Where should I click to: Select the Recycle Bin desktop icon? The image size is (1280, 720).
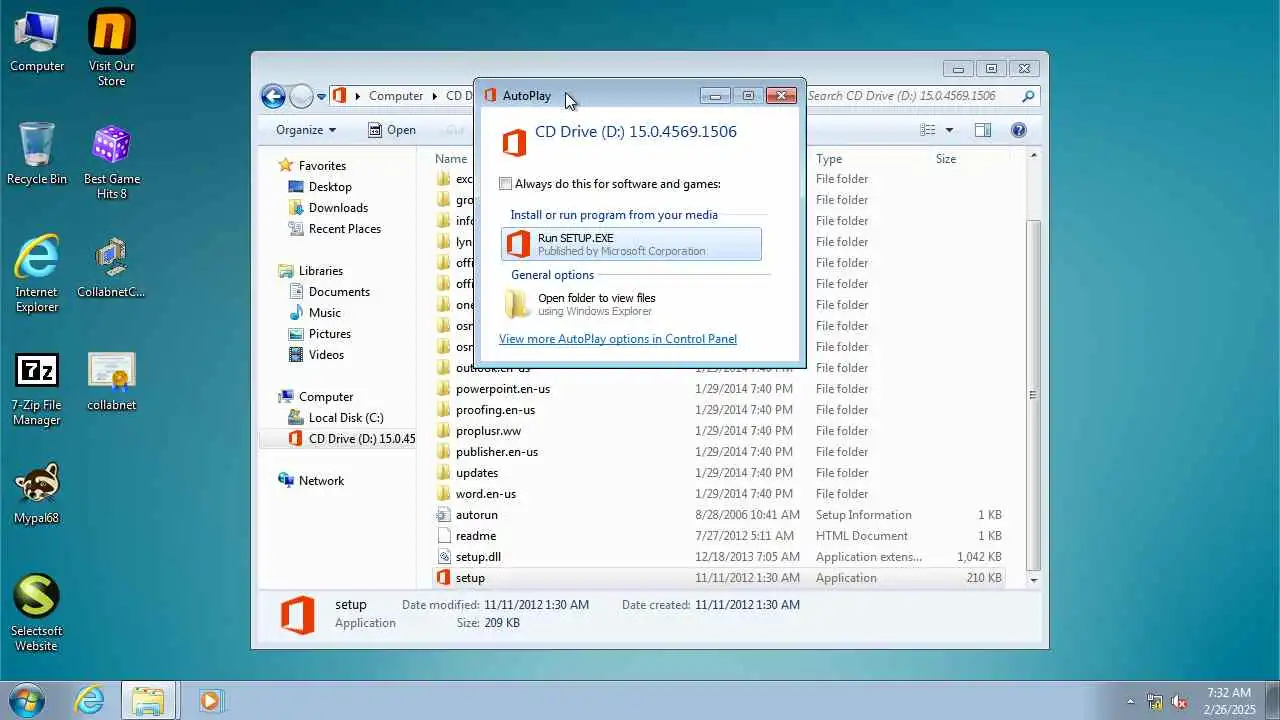[37, 154]
